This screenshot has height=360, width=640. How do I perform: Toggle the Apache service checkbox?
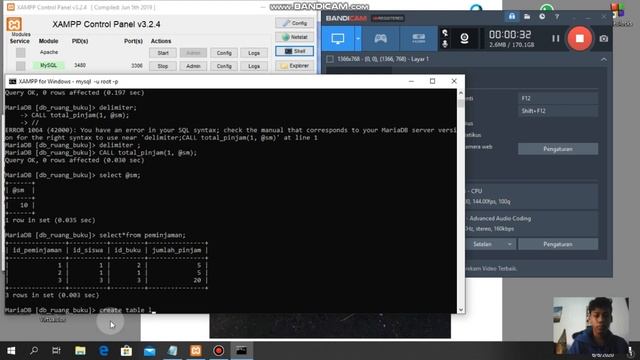(20, 53)
